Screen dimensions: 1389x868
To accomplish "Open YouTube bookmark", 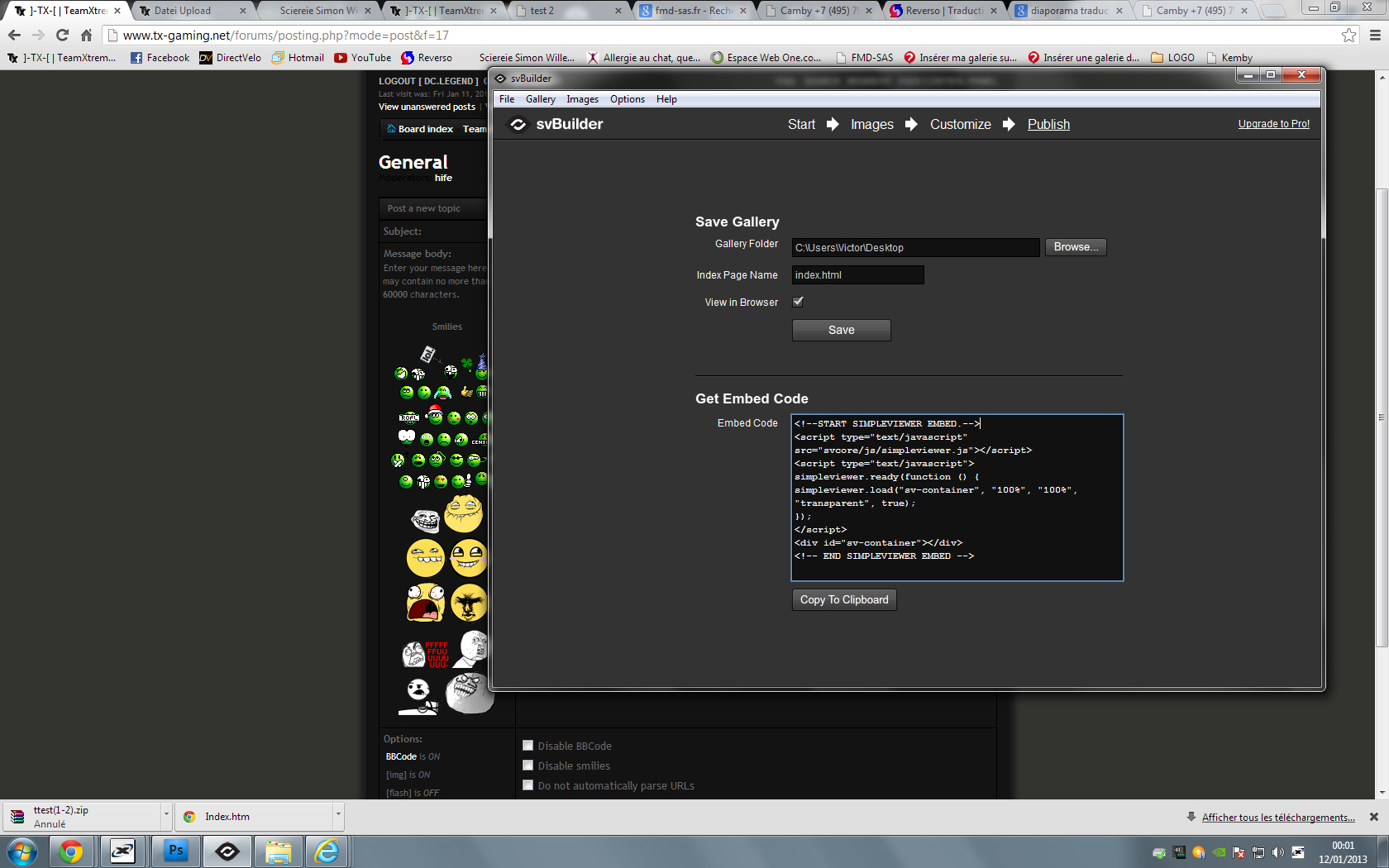I will click(x=363, y=58).
